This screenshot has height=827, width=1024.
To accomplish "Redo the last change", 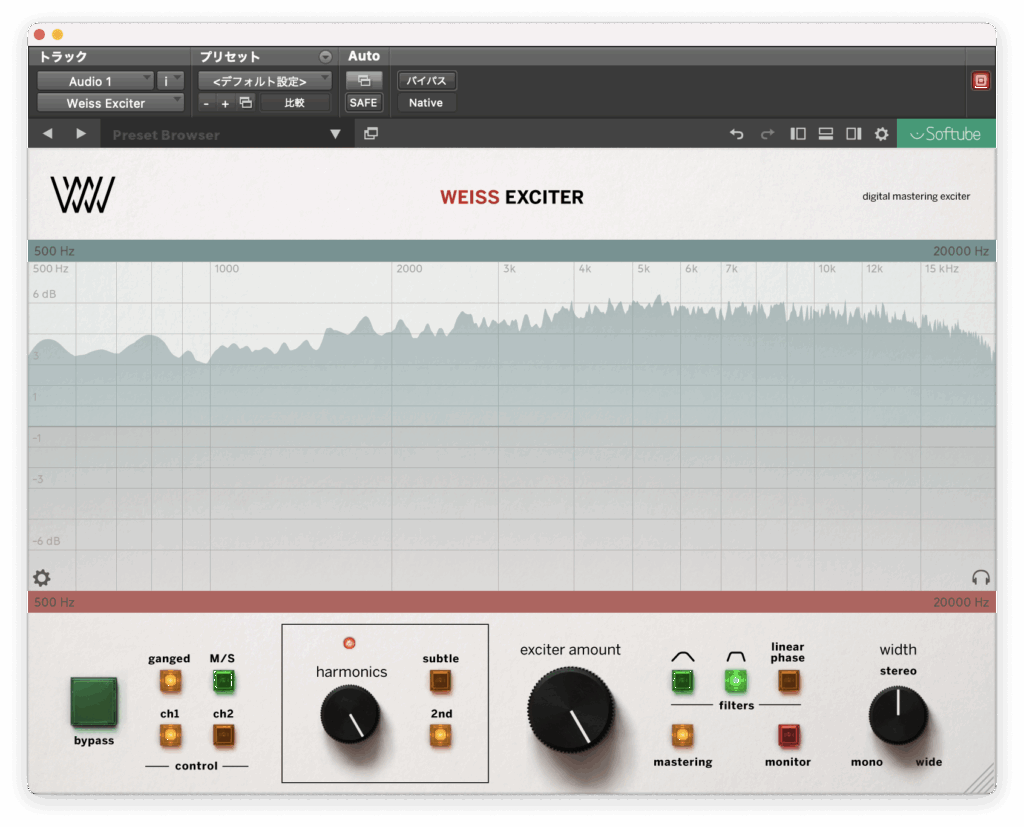I will [x=767, y=134].
